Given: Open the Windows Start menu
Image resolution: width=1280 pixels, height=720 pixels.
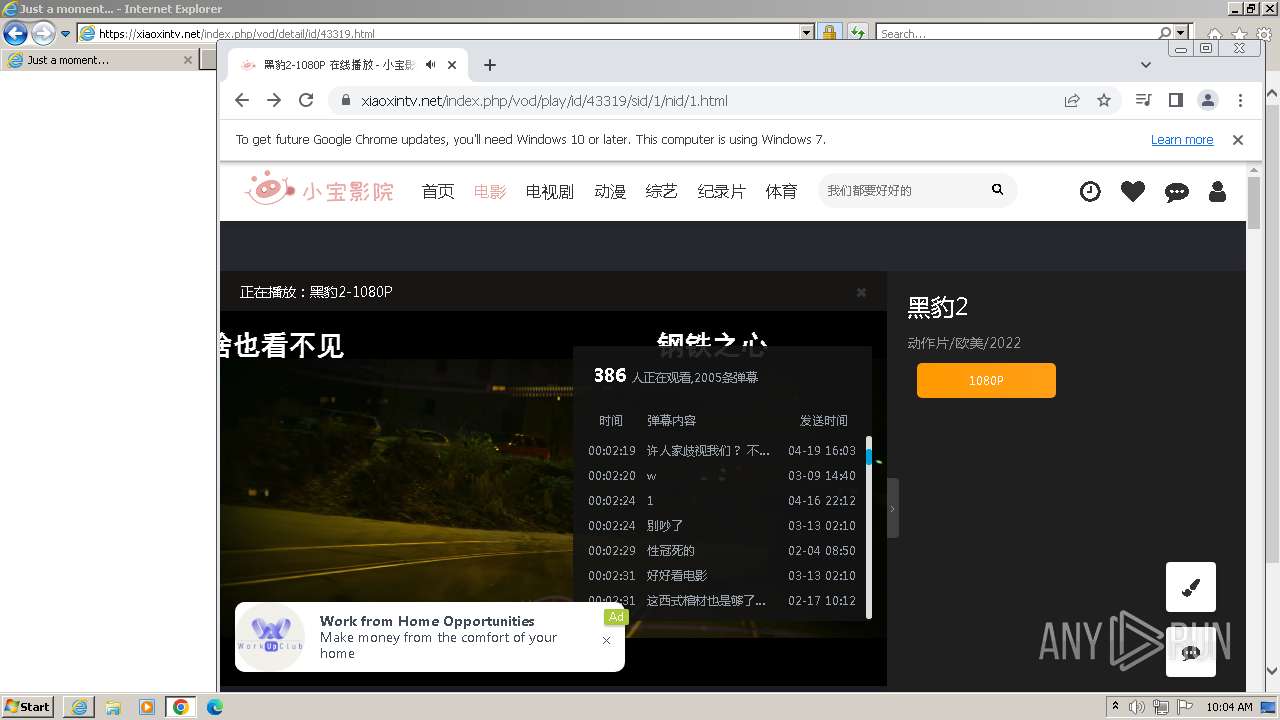Looking at the screenshot, I should pyautogui.click(x=28, y=707).
